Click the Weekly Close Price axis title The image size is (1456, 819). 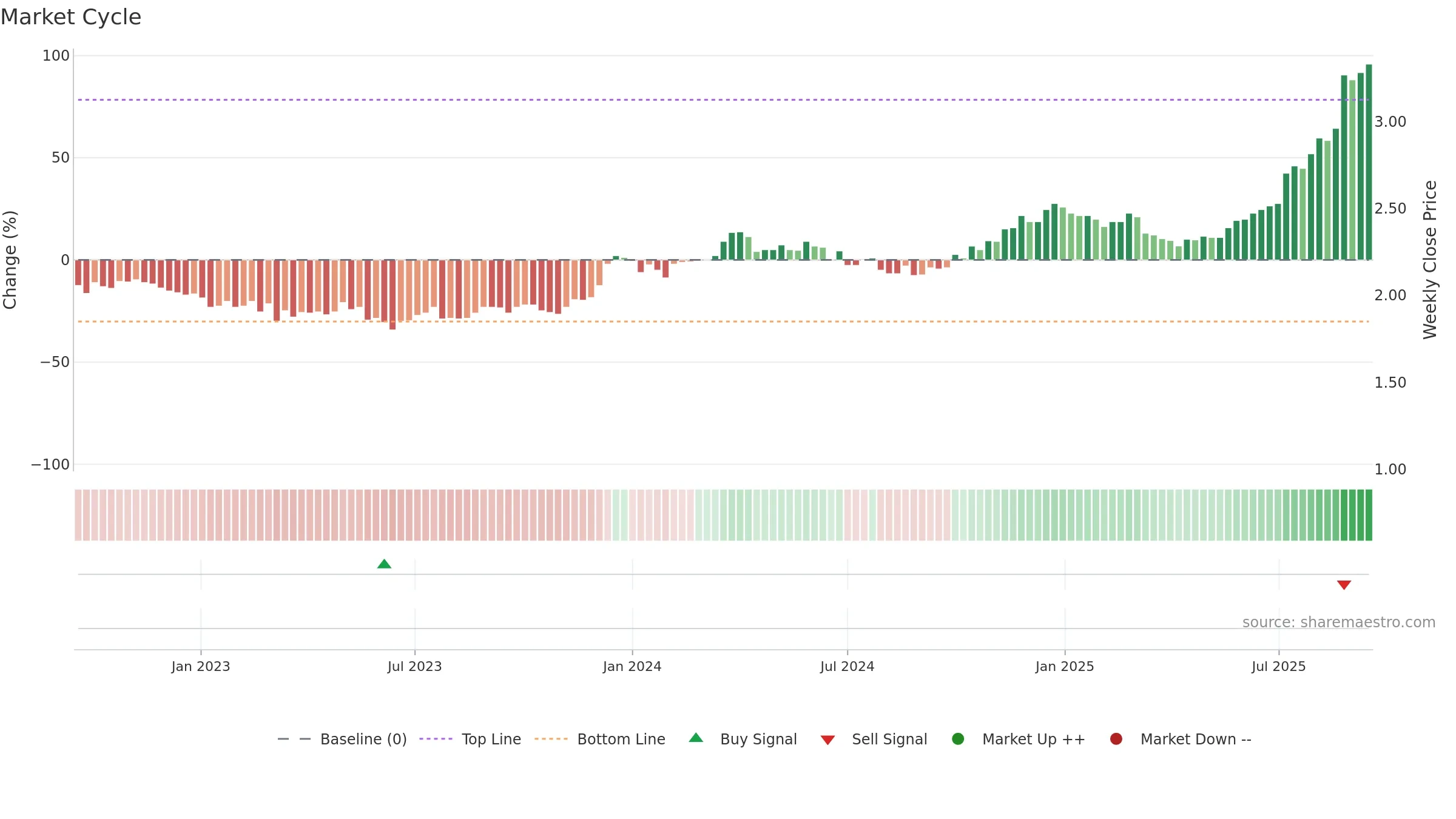[1430, 260]
